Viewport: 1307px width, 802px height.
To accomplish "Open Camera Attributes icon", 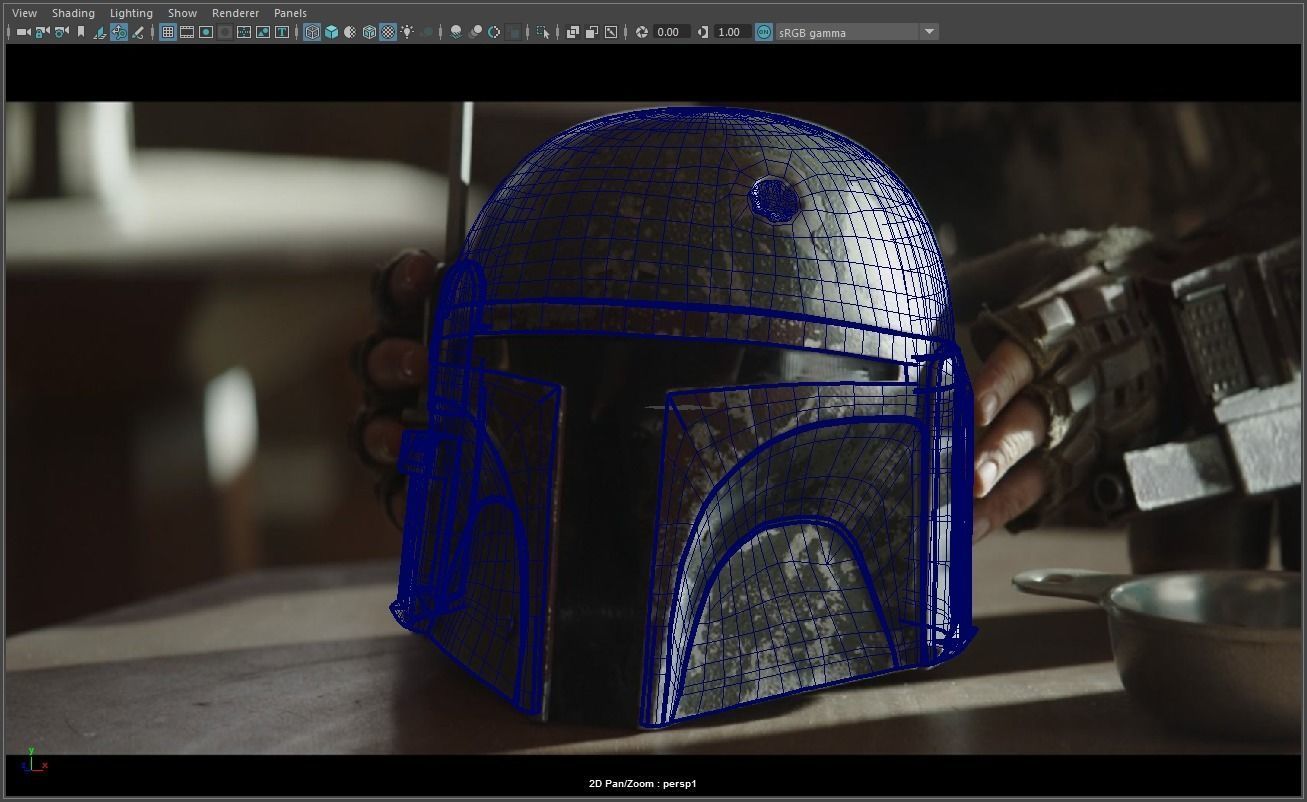I will tap(62, 32).
